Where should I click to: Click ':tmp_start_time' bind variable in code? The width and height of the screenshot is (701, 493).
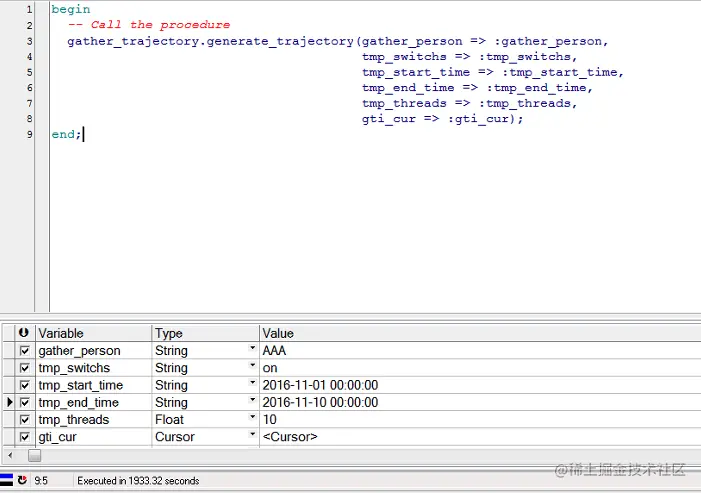click(x=562, y=72)
